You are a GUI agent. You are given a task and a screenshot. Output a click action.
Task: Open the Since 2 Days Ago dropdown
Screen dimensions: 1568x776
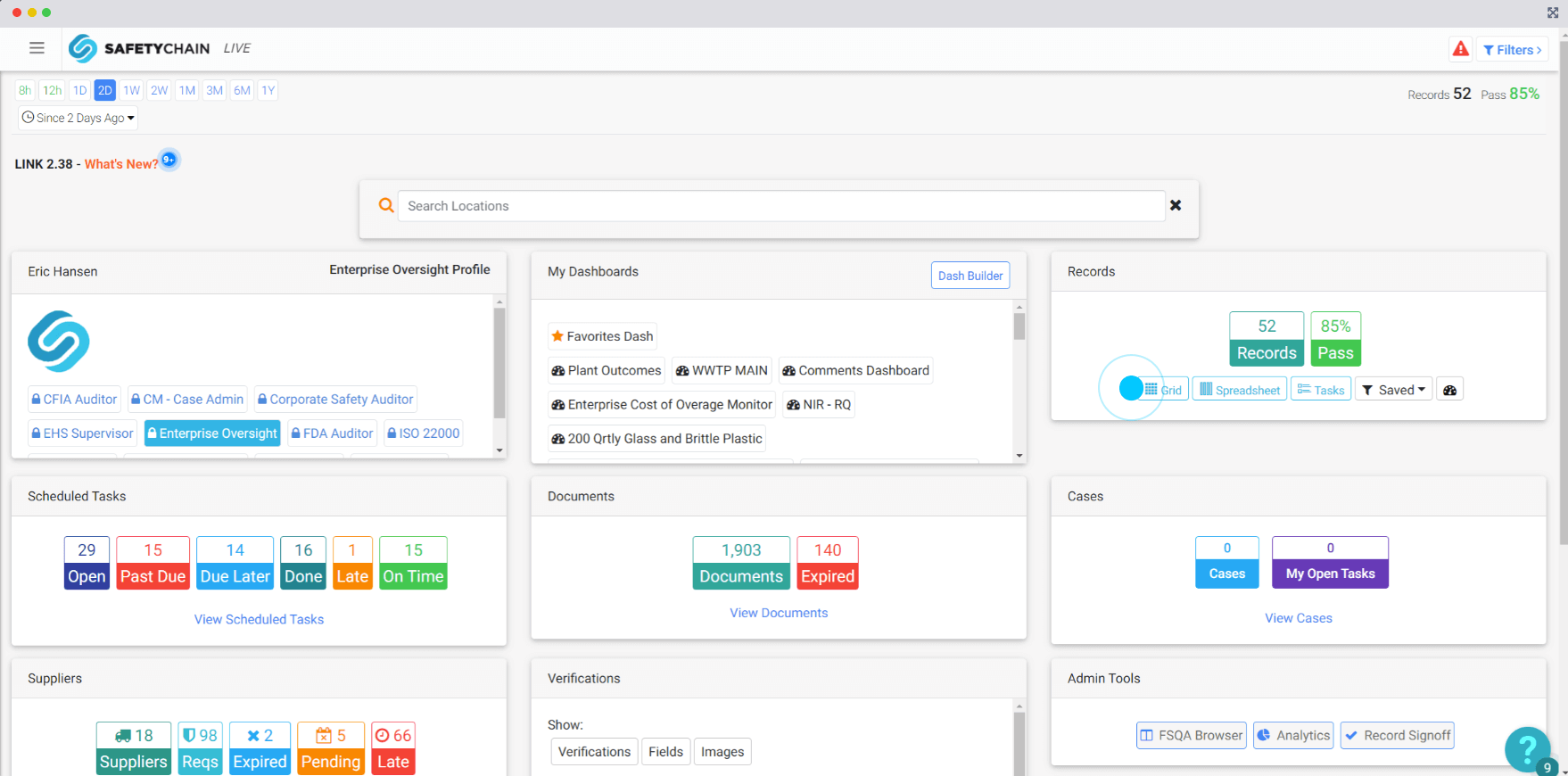pos(78,118)
